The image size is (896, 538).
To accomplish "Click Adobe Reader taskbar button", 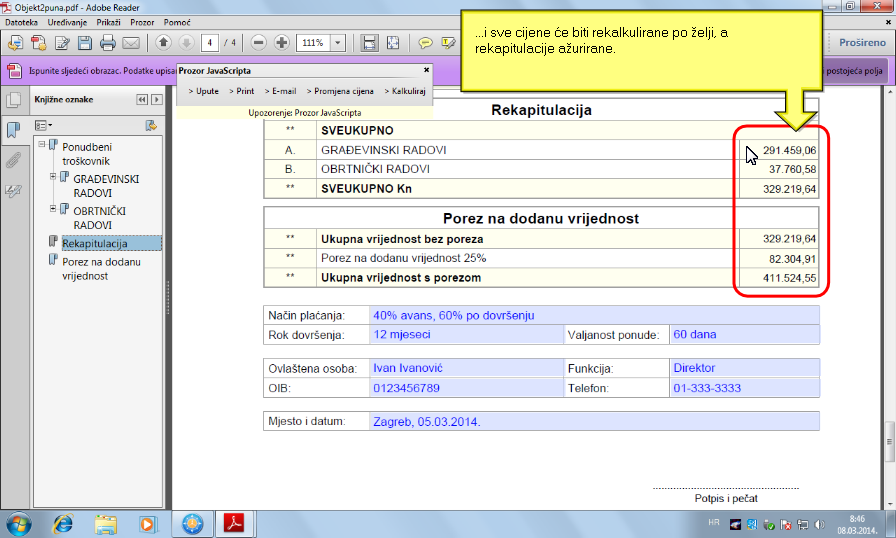I will 234,524.
